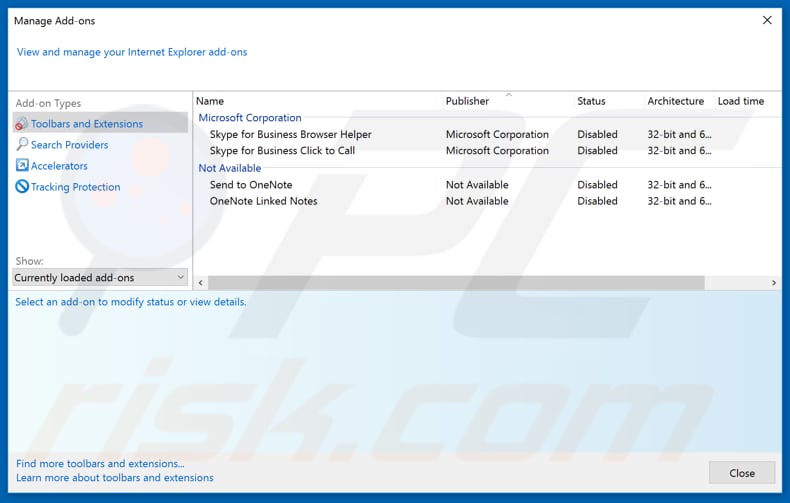
Task: Click the Accelerators arrow icon
Action: 22,165
